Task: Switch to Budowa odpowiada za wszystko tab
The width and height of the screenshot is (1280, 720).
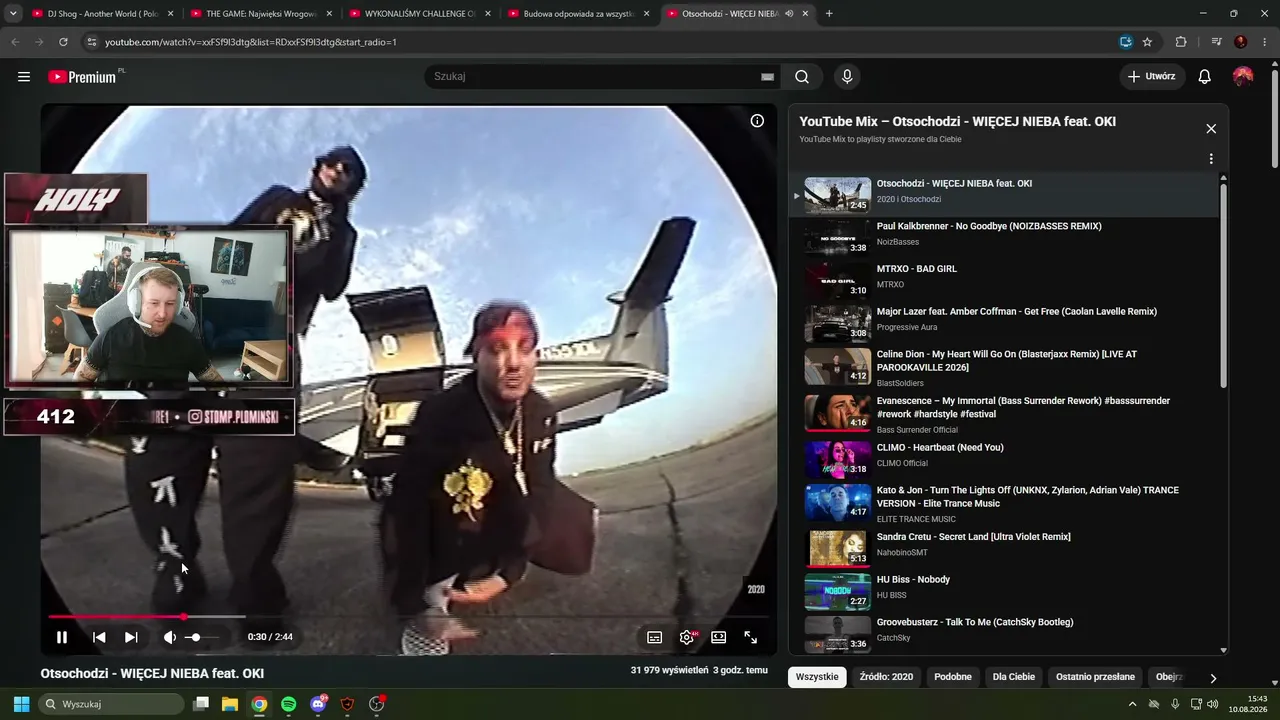Action: coord(579,14)
